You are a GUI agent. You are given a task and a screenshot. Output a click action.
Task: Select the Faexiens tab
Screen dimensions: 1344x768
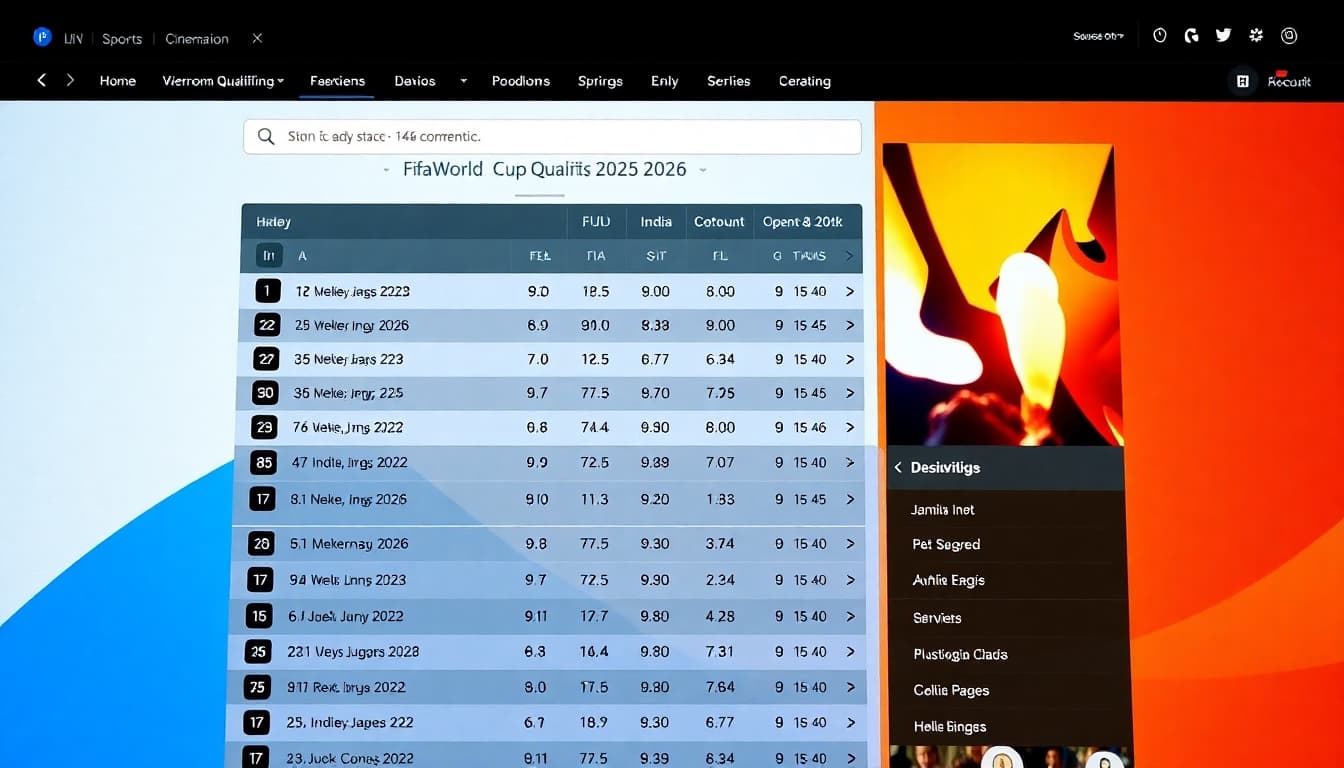pos(337,81)
